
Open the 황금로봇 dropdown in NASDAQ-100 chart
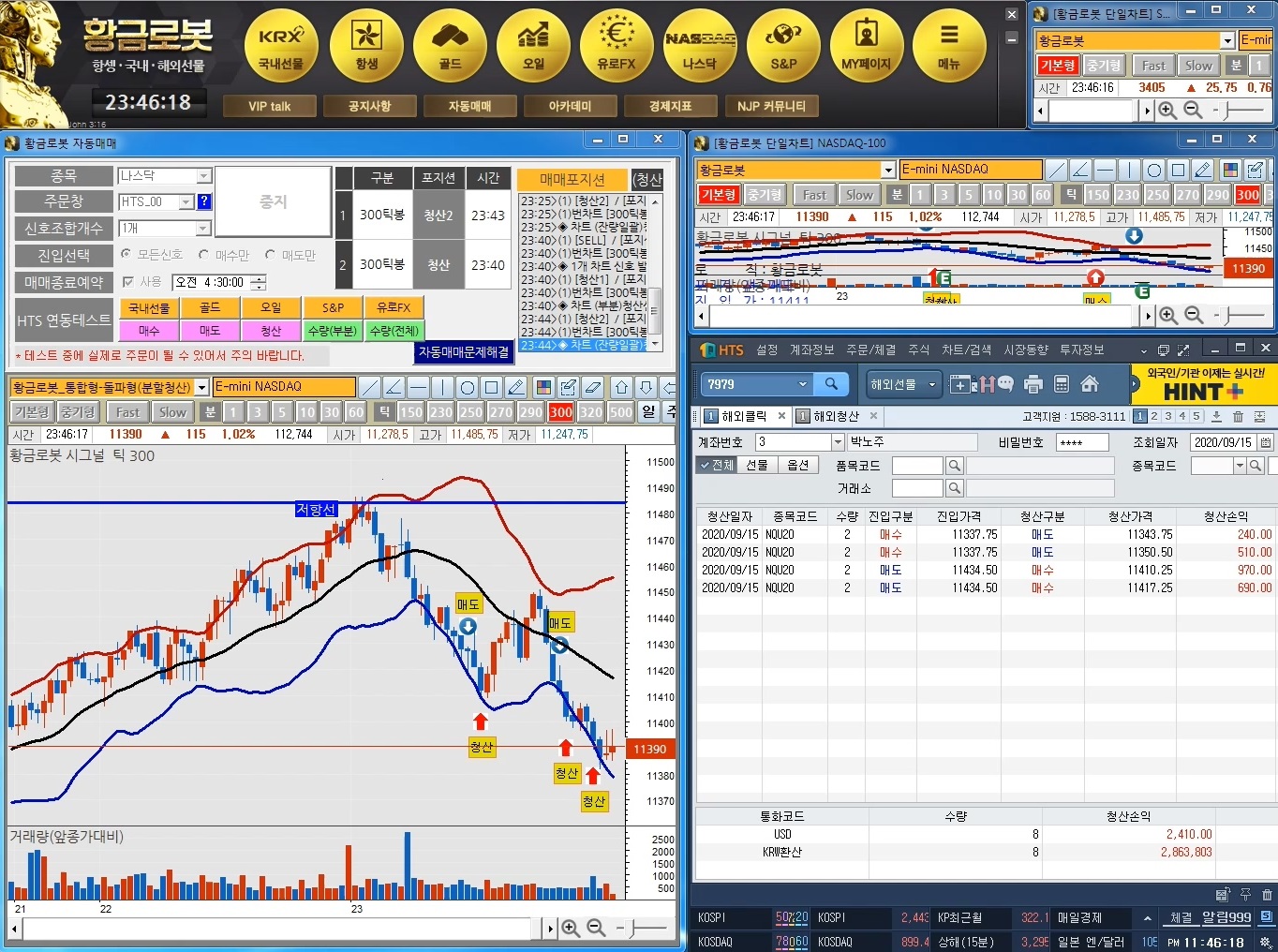[888, 170]
